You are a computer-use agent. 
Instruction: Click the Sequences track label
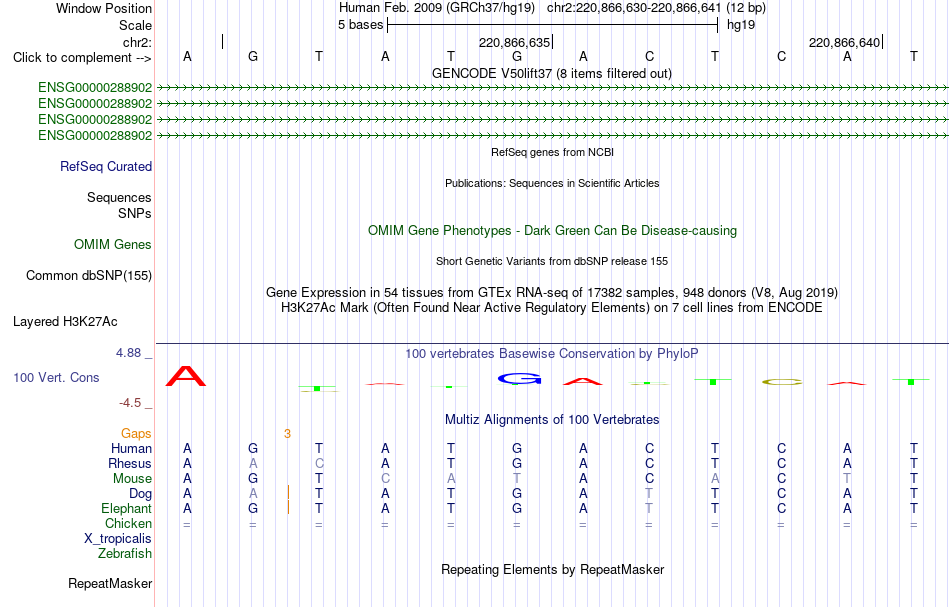(119, 197)
